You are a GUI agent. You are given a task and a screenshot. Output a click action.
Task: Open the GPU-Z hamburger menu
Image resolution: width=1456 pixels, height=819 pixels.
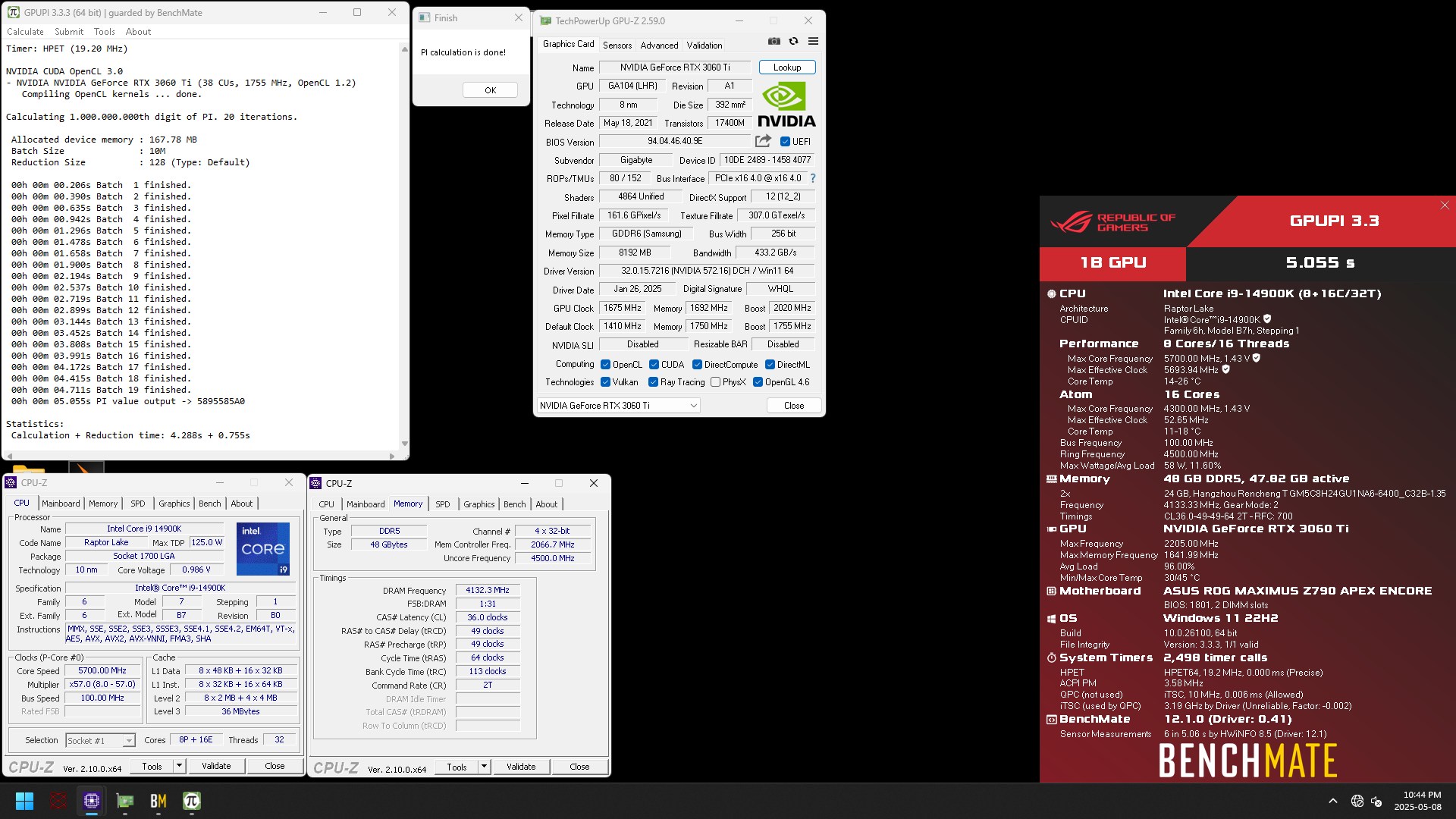tap(813, 42)
